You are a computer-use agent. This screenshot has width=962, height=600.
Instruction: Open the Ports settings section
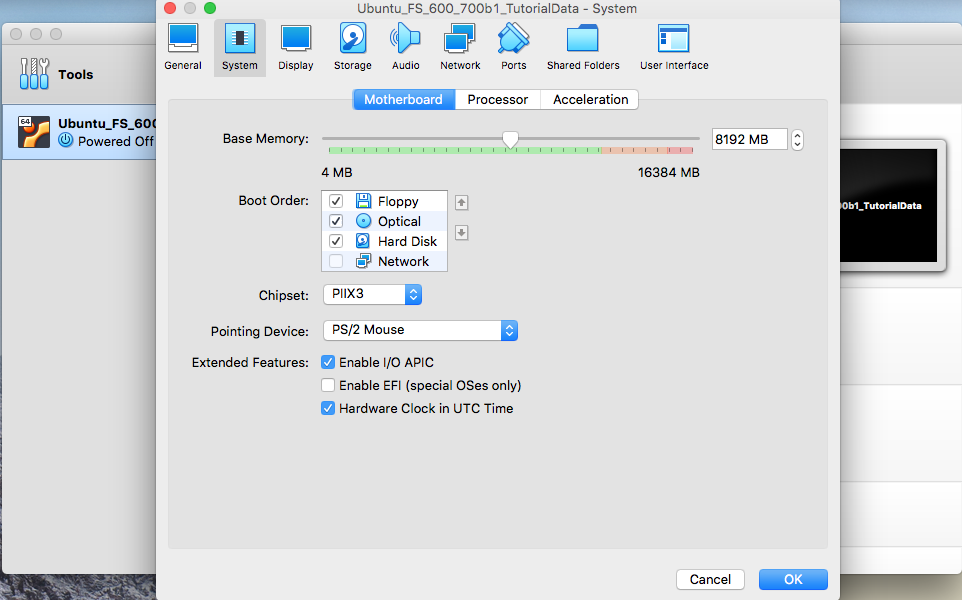coord(514,47)
